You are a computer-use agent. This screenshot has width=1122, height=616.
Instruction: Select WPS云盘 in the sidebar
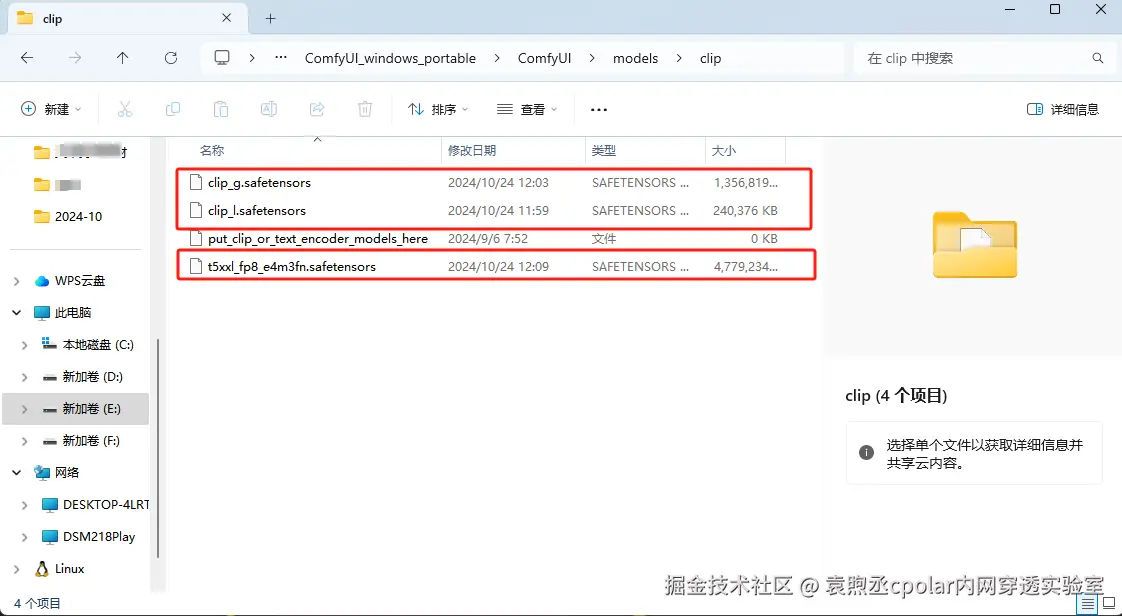80,281
